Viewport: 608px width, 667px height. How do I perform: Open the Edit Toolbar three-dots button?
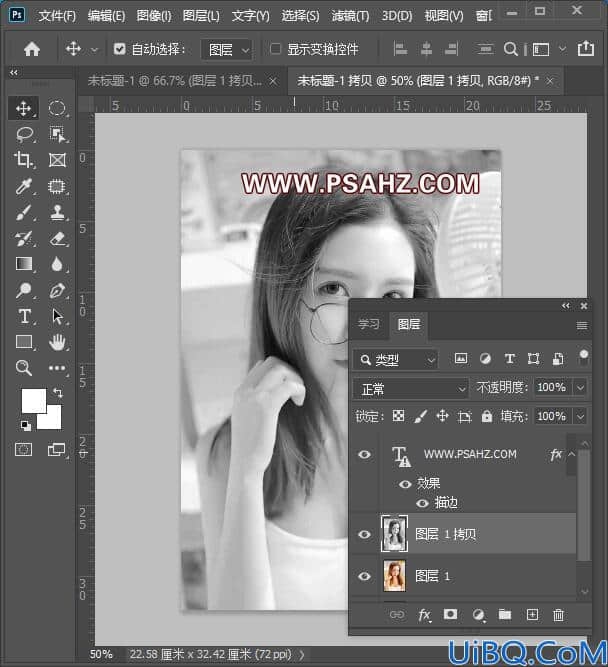(x=57, y=368)
